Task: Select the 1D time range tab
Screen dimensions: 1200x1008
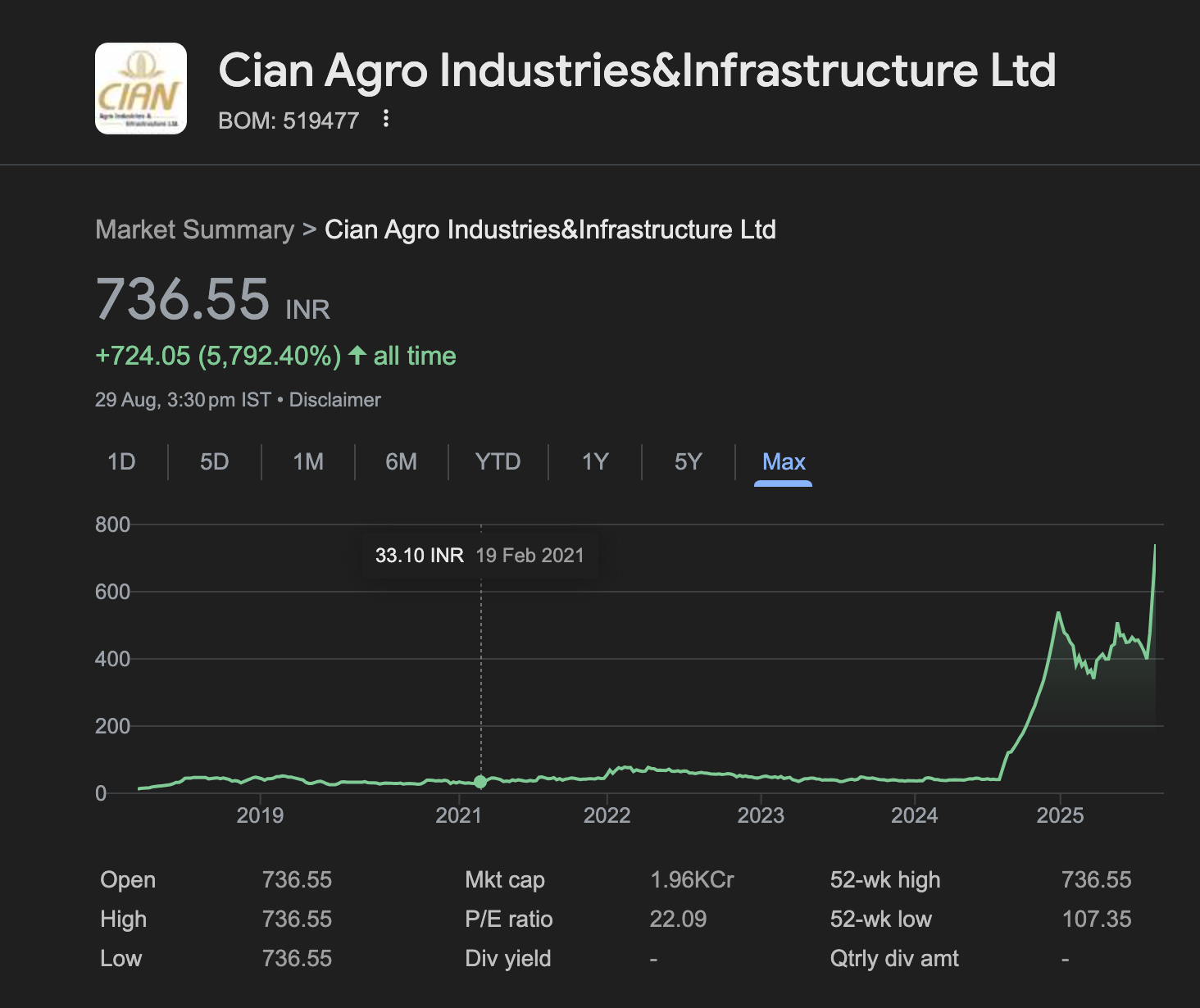Action: tap(121, 462)
